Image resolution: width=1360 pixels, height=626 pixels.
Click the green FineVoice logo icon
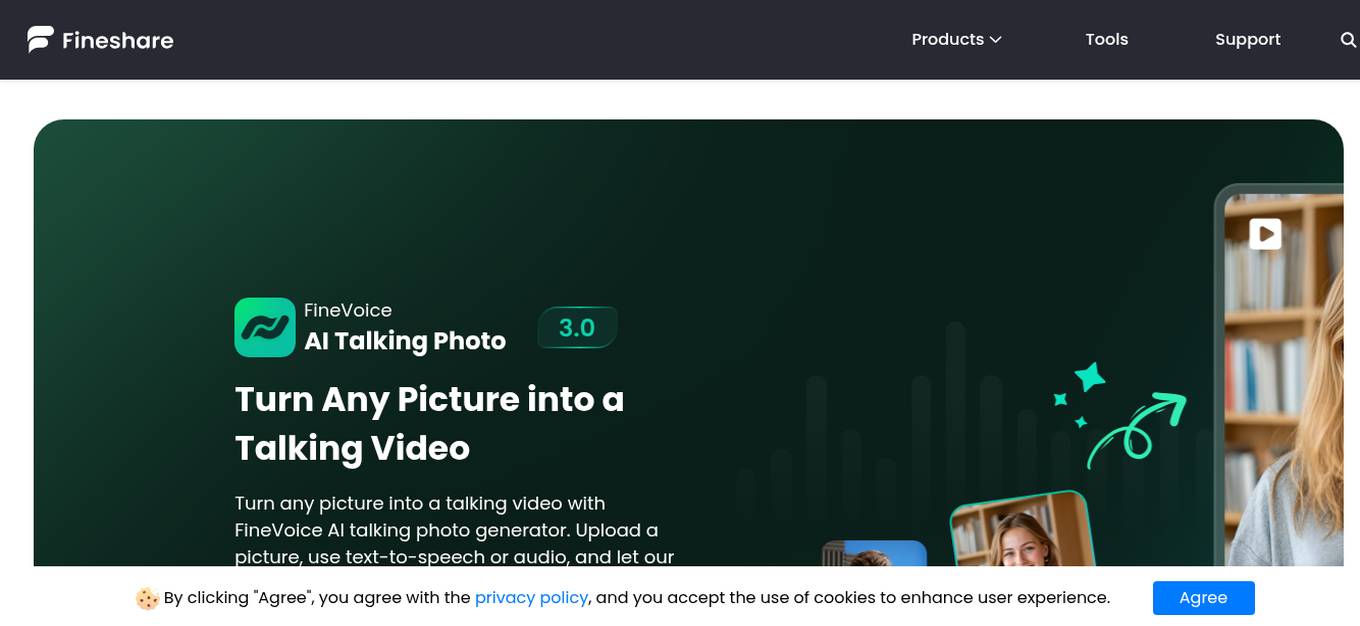pyautogui.click(x=264, y=327)
